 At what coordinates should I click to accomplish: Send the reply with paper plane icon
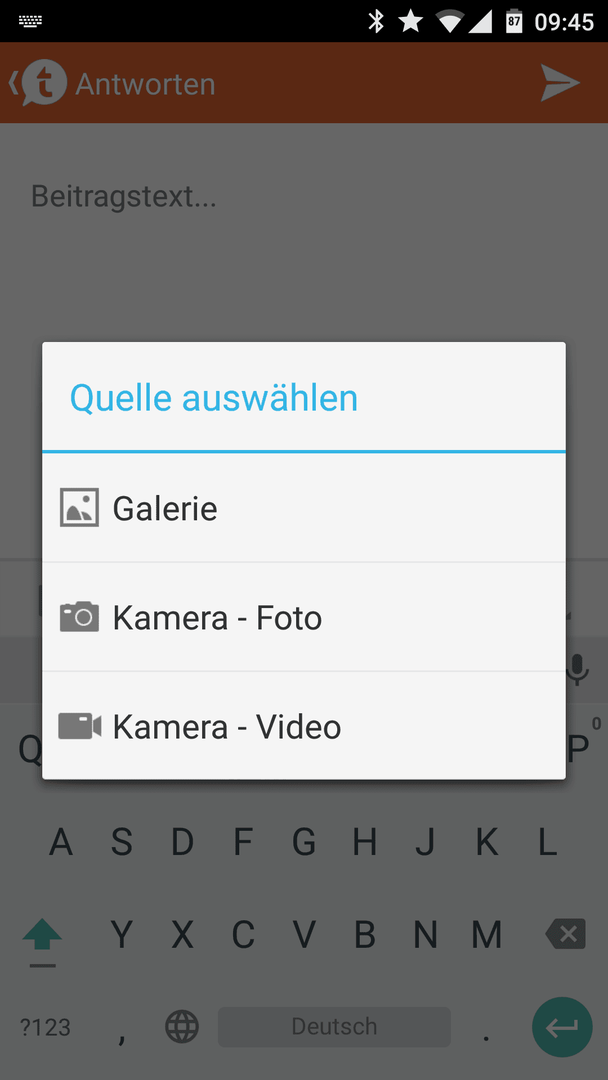[560, 83]
